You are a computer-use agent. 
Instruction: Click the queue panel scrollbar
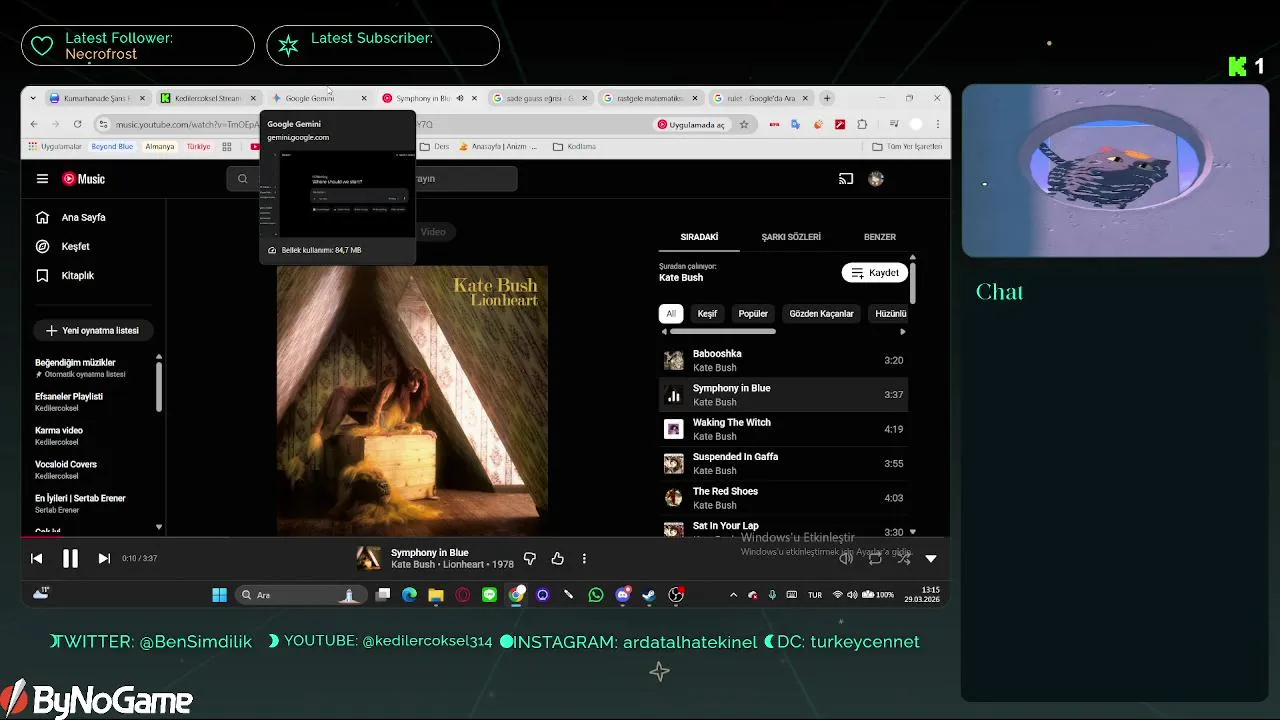[912, 283]
